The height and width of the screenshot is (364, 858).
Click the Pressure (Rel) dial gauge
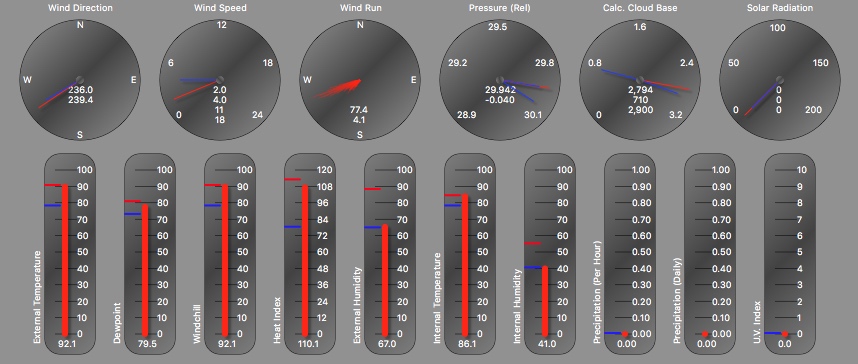pos(500,79)
